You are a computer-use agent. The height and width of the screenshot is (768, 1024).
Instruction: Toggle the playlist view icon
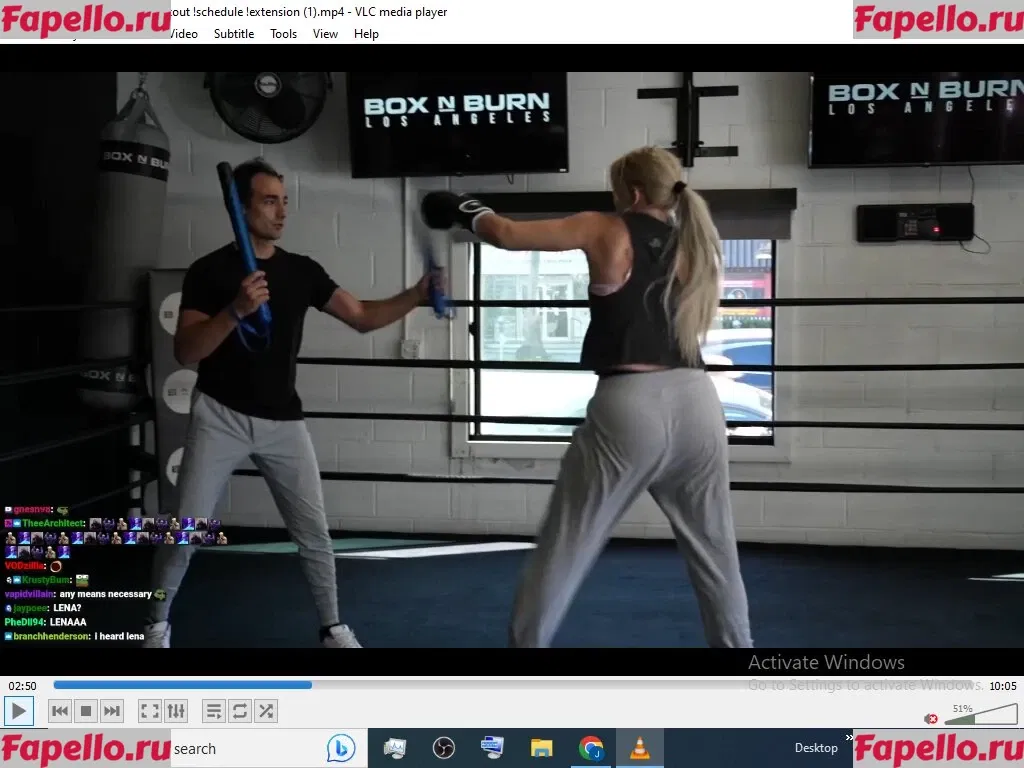coord(214,711)
